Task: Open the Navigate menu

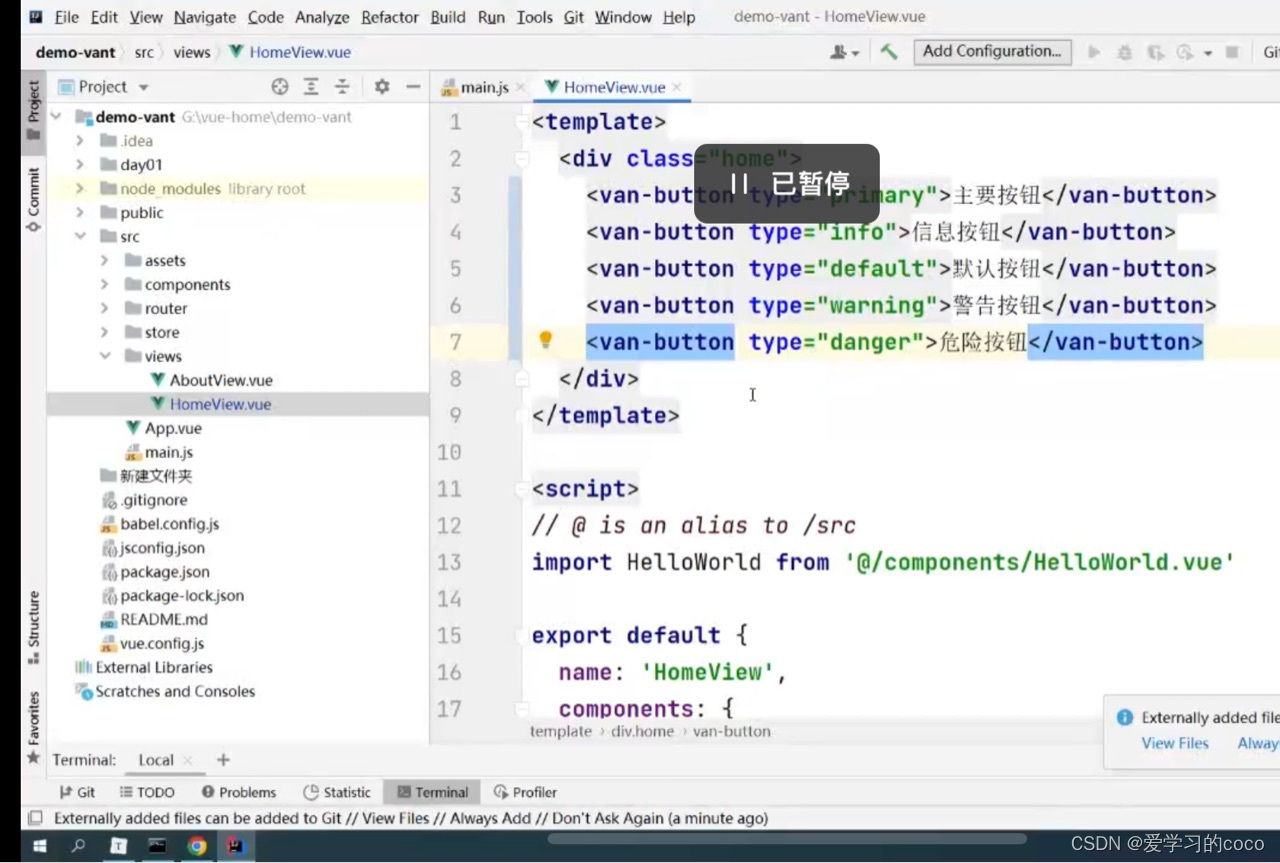Action: (204, 17)
